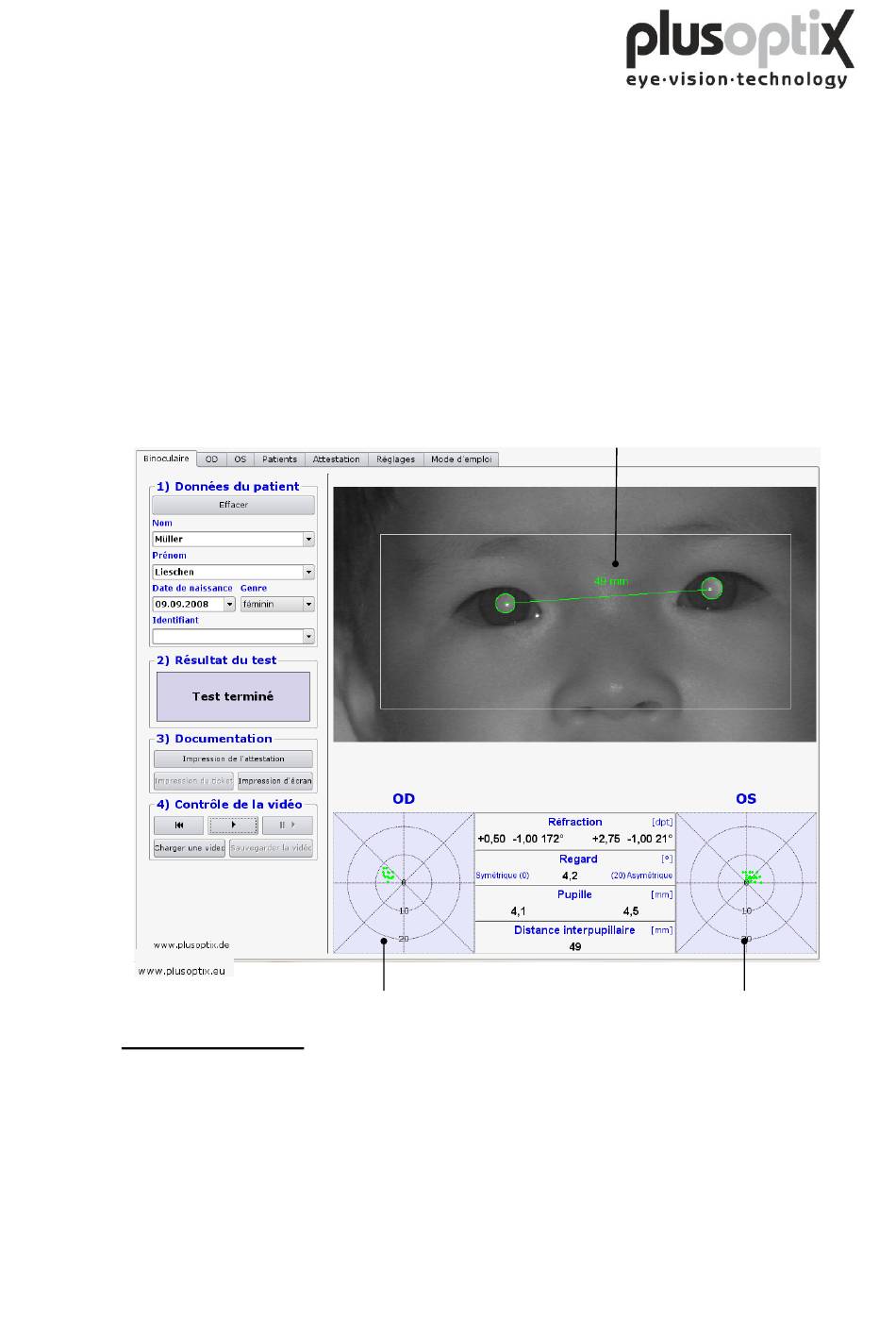
Task: Open the Réglages tab
Action: (x=395, y=459)
